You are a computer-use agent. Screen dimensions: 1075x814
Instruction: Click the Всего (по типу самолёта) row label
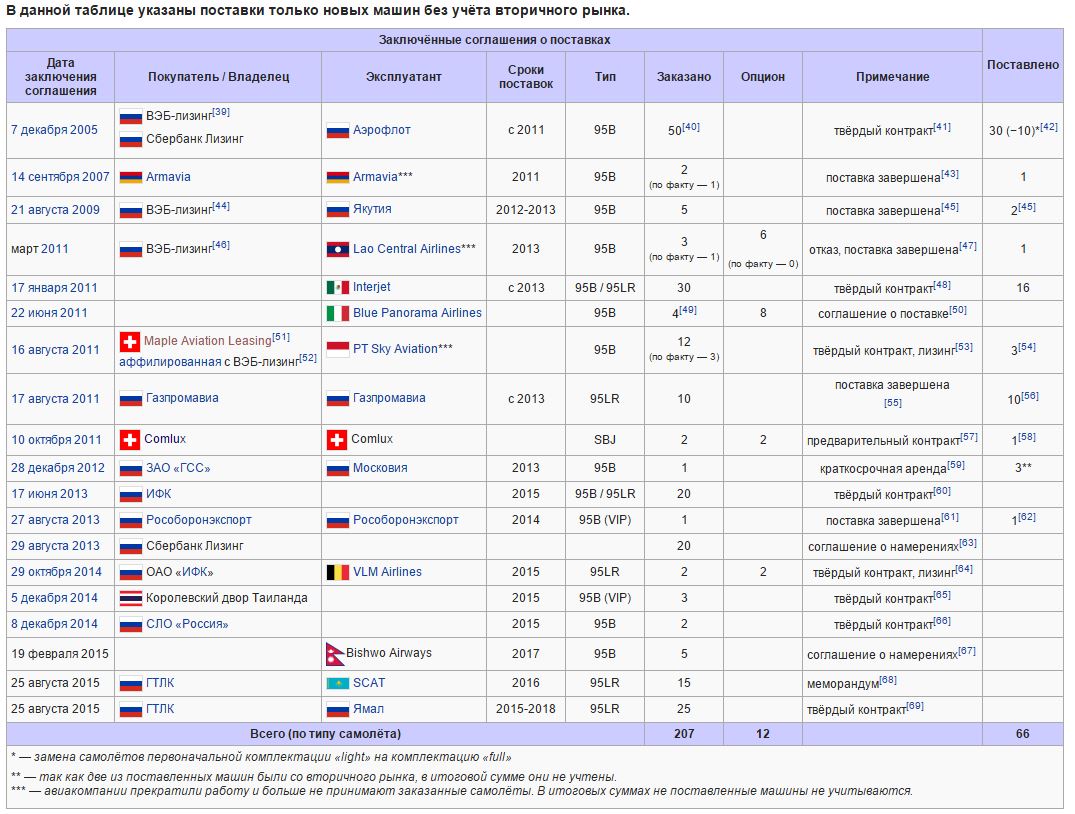coord(325,733)
